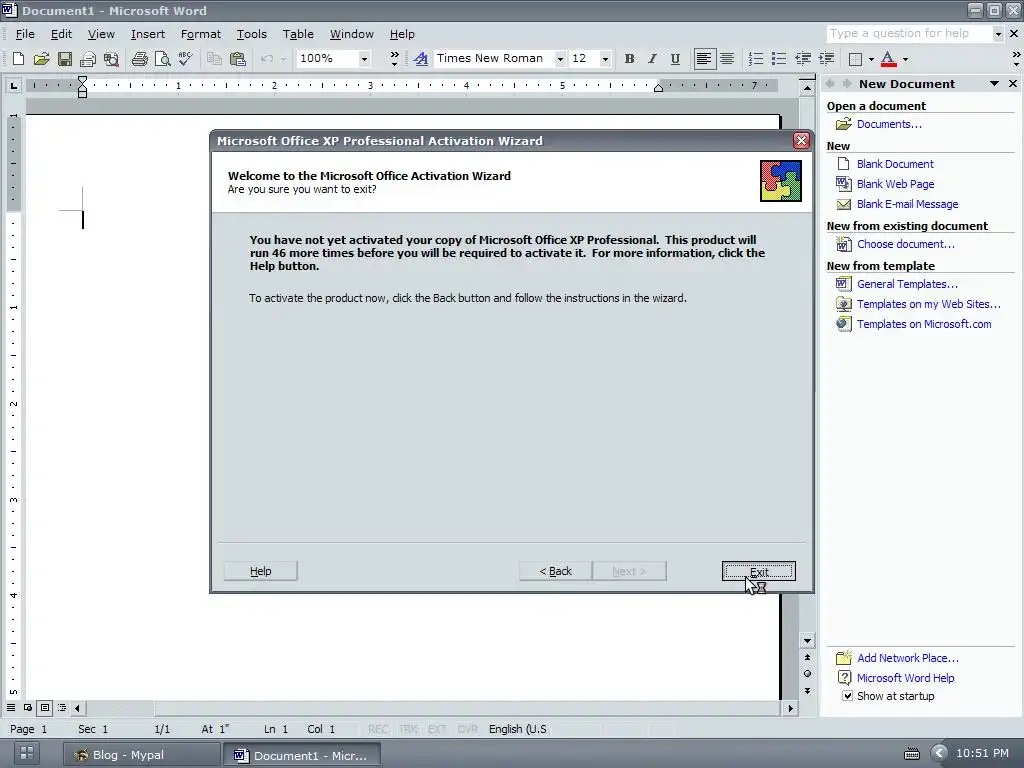Screen dimensions: 1024x768
Task: Align text left
Action: (703, 59)
